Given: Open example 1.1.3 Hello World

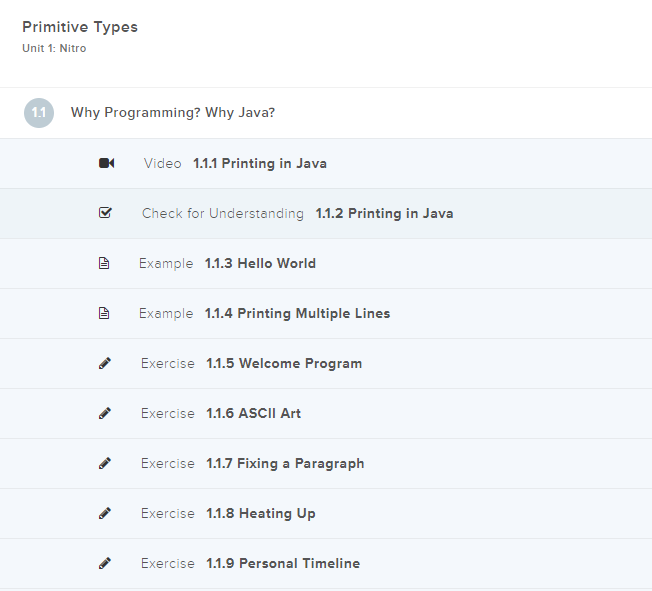Looking at the screenshot, I should tap(260, 263).
